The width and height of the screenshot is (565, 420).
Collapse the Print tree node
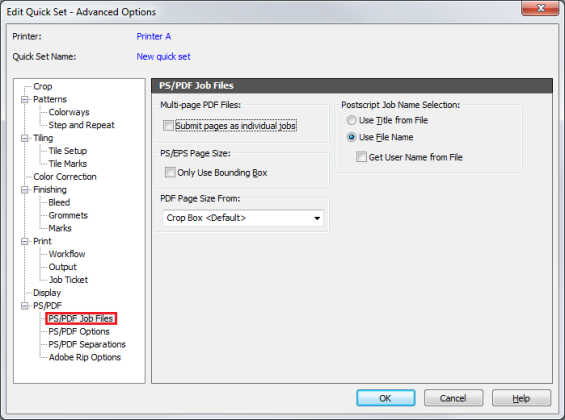pos(25,241)
